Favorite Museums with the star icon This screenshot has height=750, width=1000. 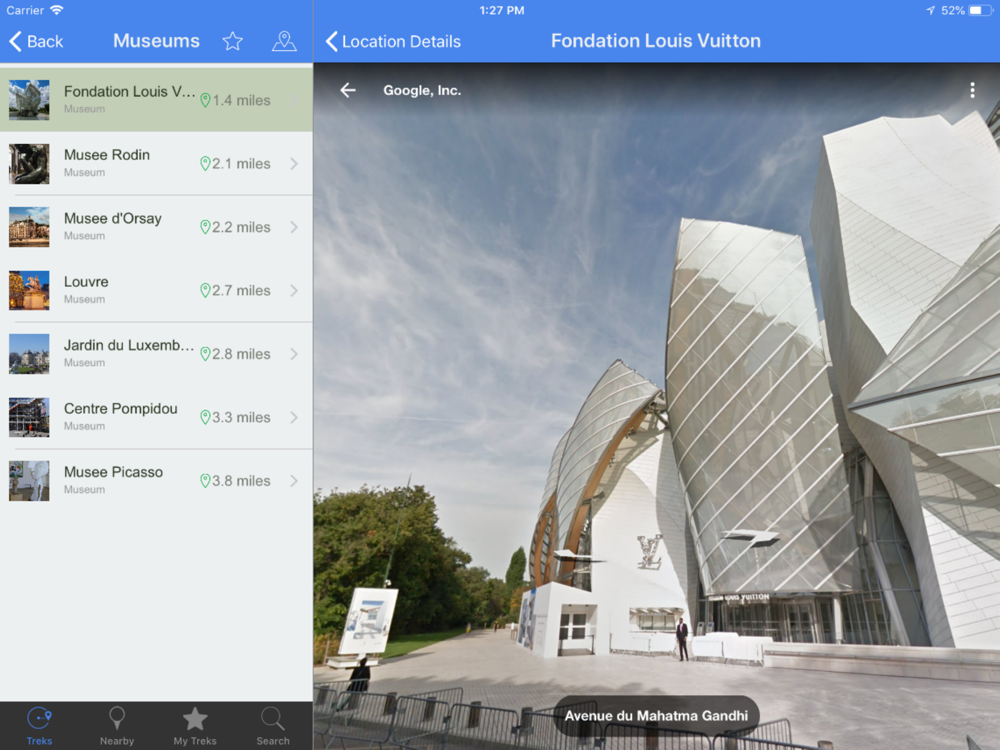coord(233,41)
